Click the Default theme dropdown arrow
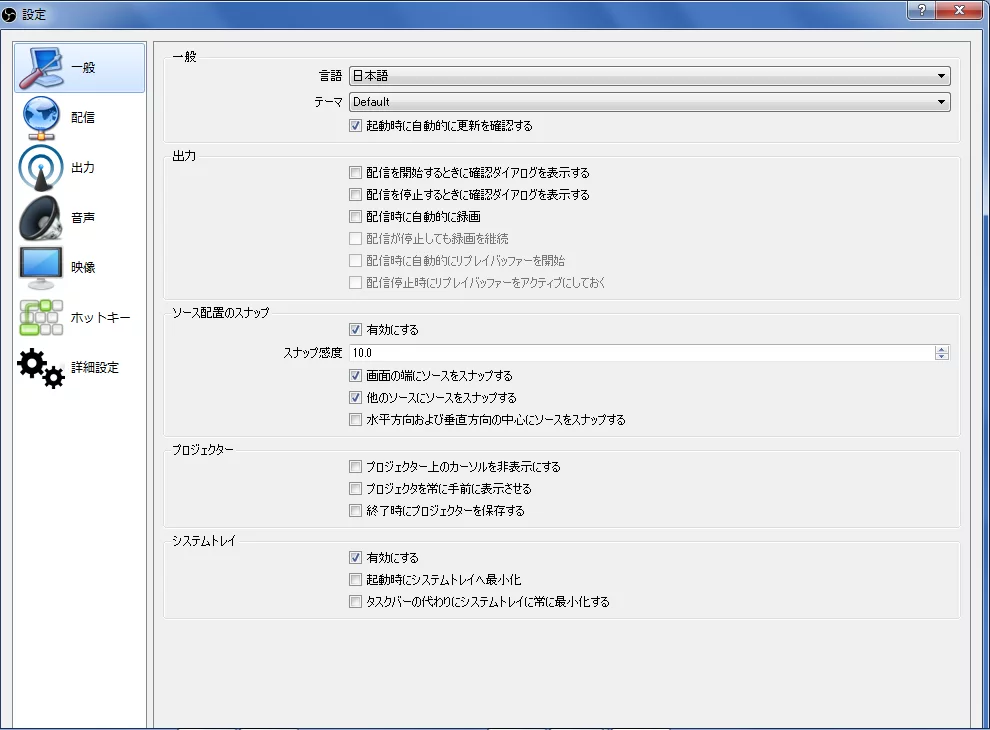 941,102
